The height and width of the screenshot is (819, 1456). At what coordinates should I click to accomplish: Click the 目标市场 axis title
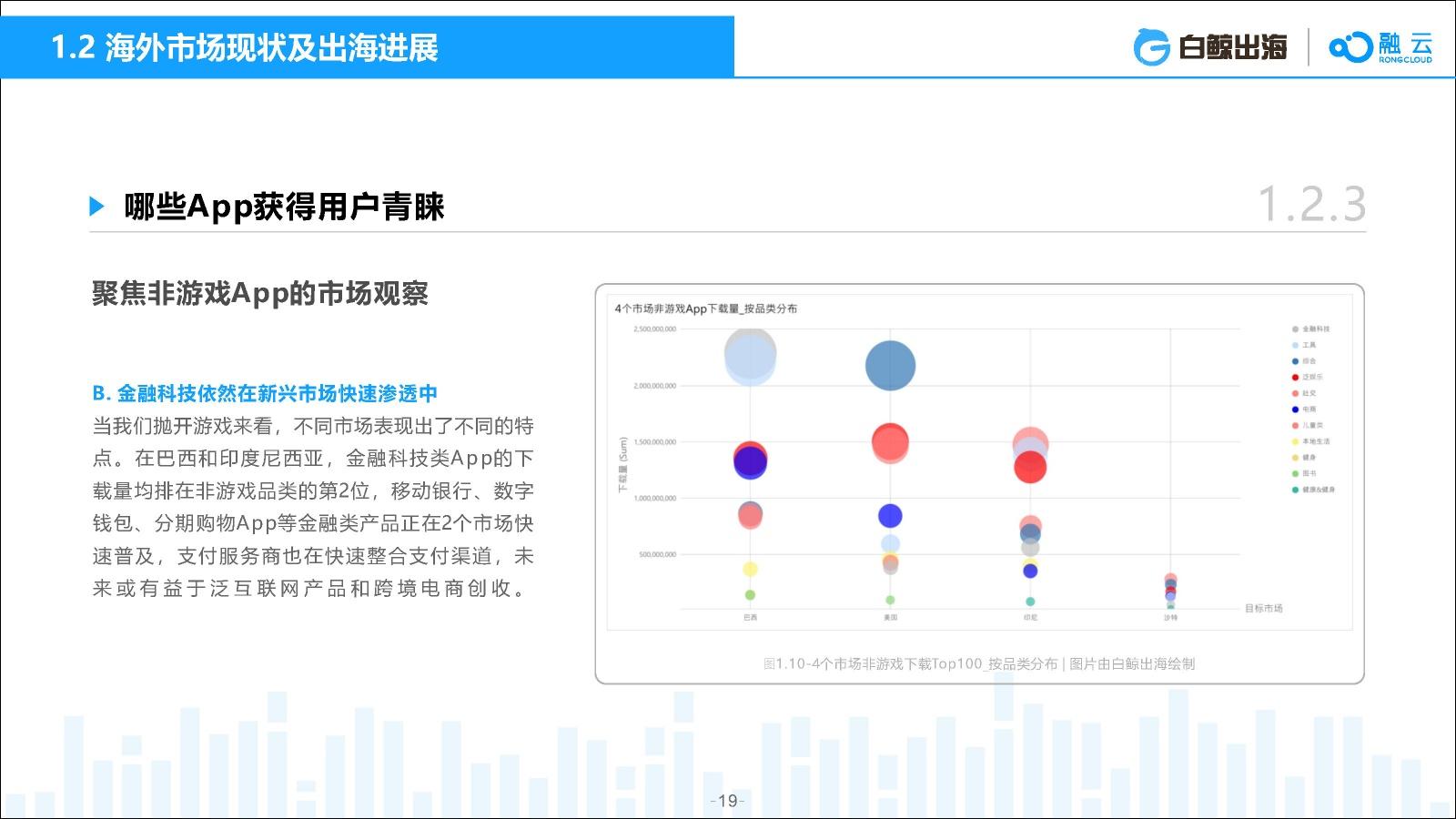pos(1264,608)
